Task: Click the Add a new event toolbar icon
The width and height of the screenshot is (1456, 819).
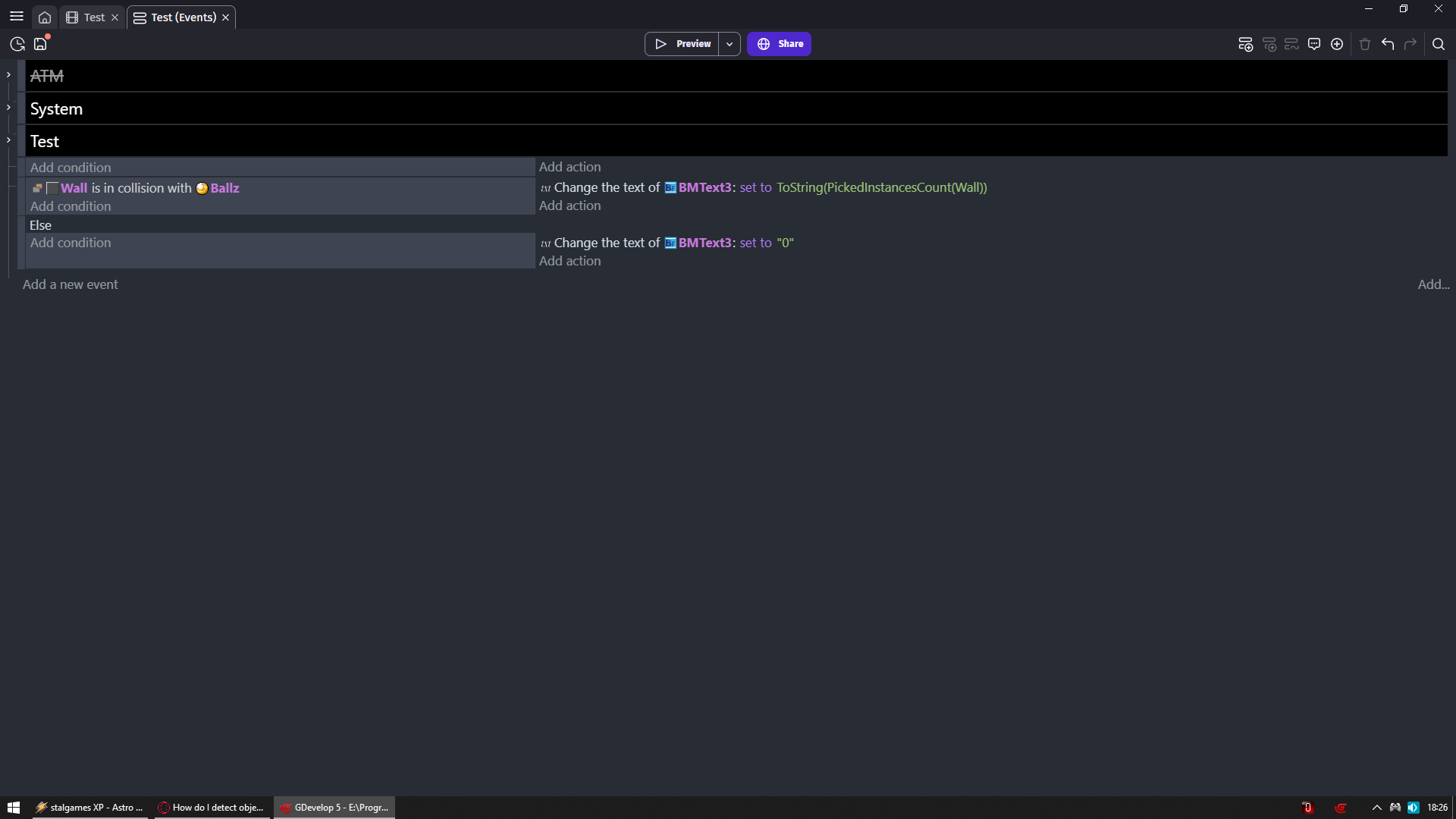Action: tap(1245, 44)
